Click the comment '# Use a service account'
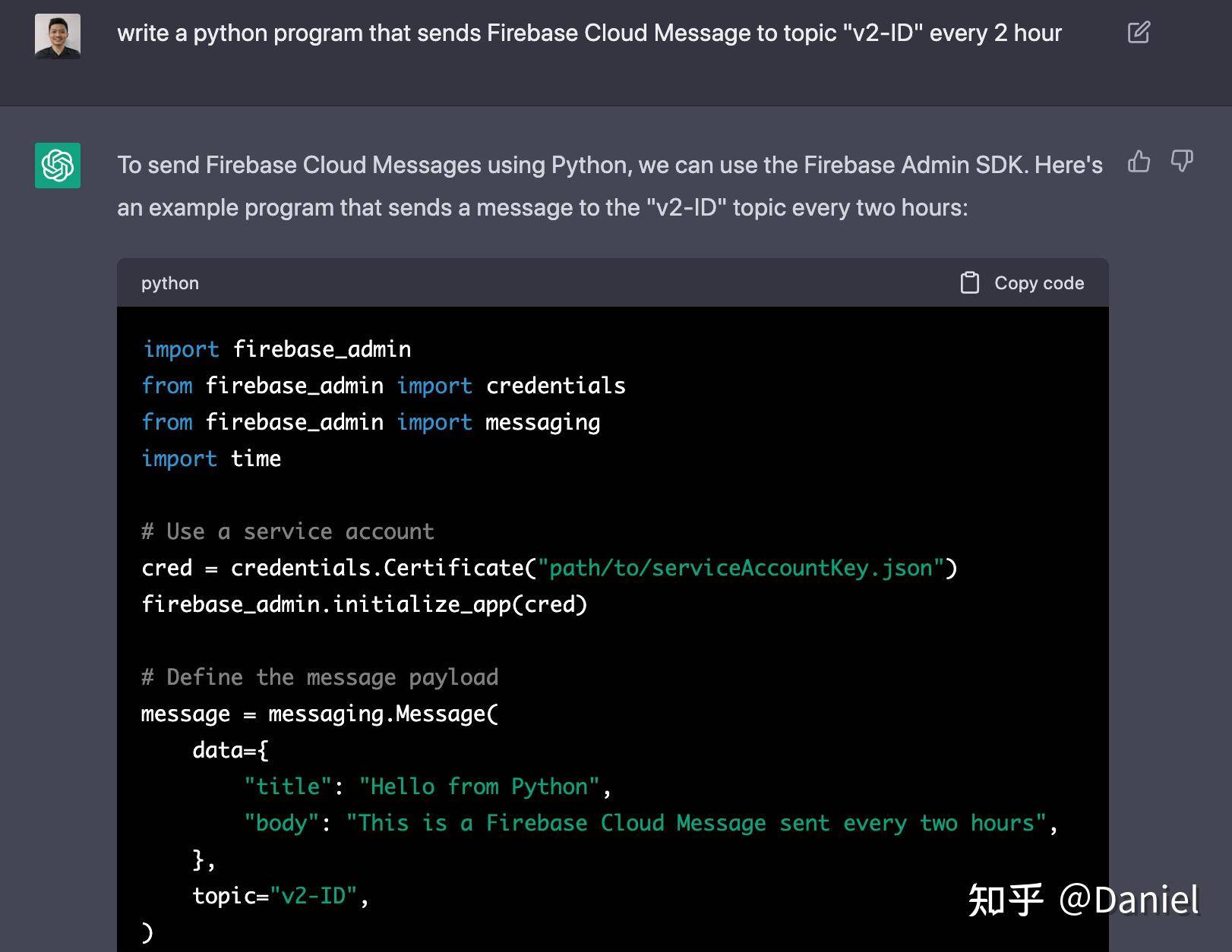The image size is (1232, 952). [288, 531]
